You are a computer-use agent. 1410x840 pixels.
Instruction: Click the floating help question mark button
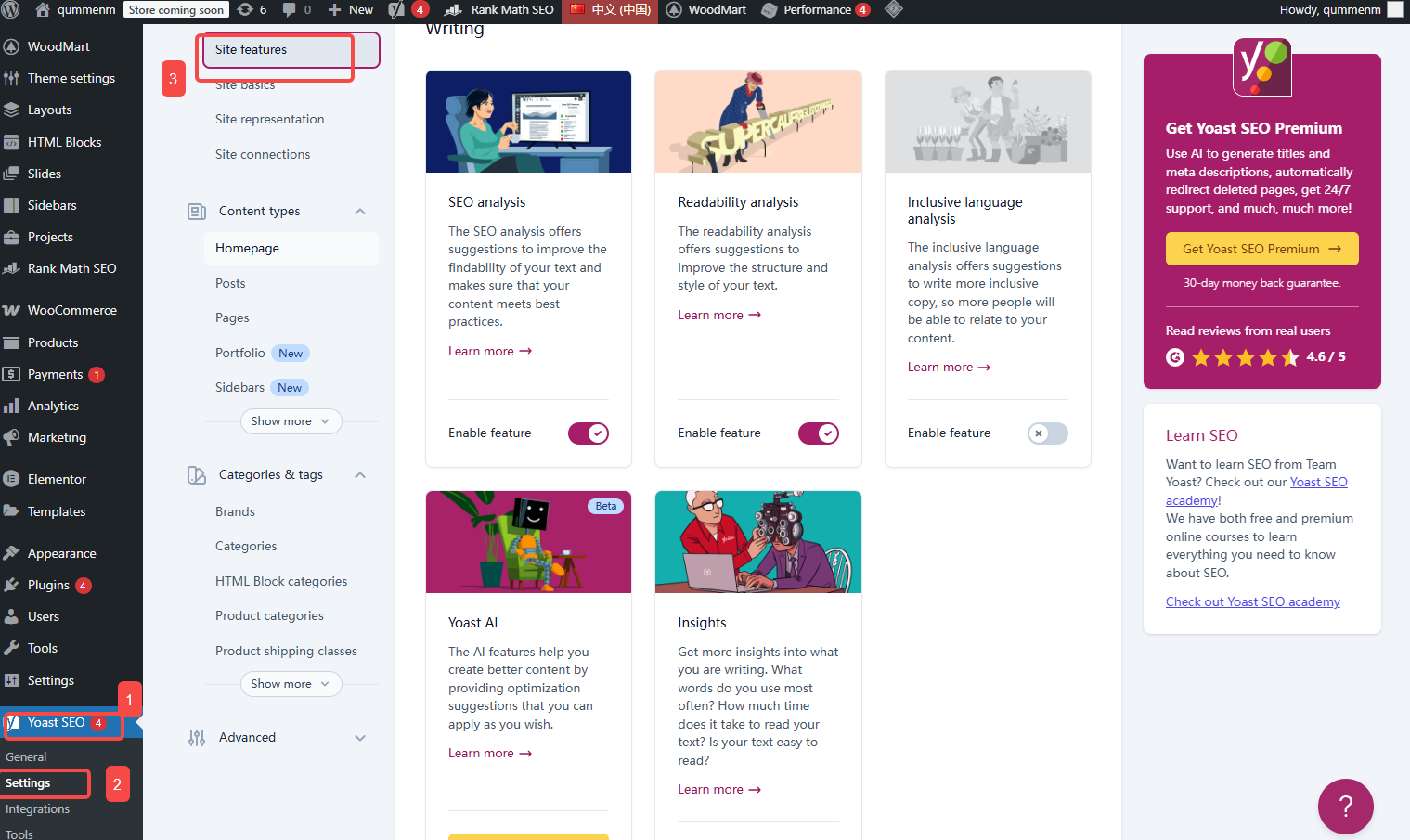[1345, 807]
